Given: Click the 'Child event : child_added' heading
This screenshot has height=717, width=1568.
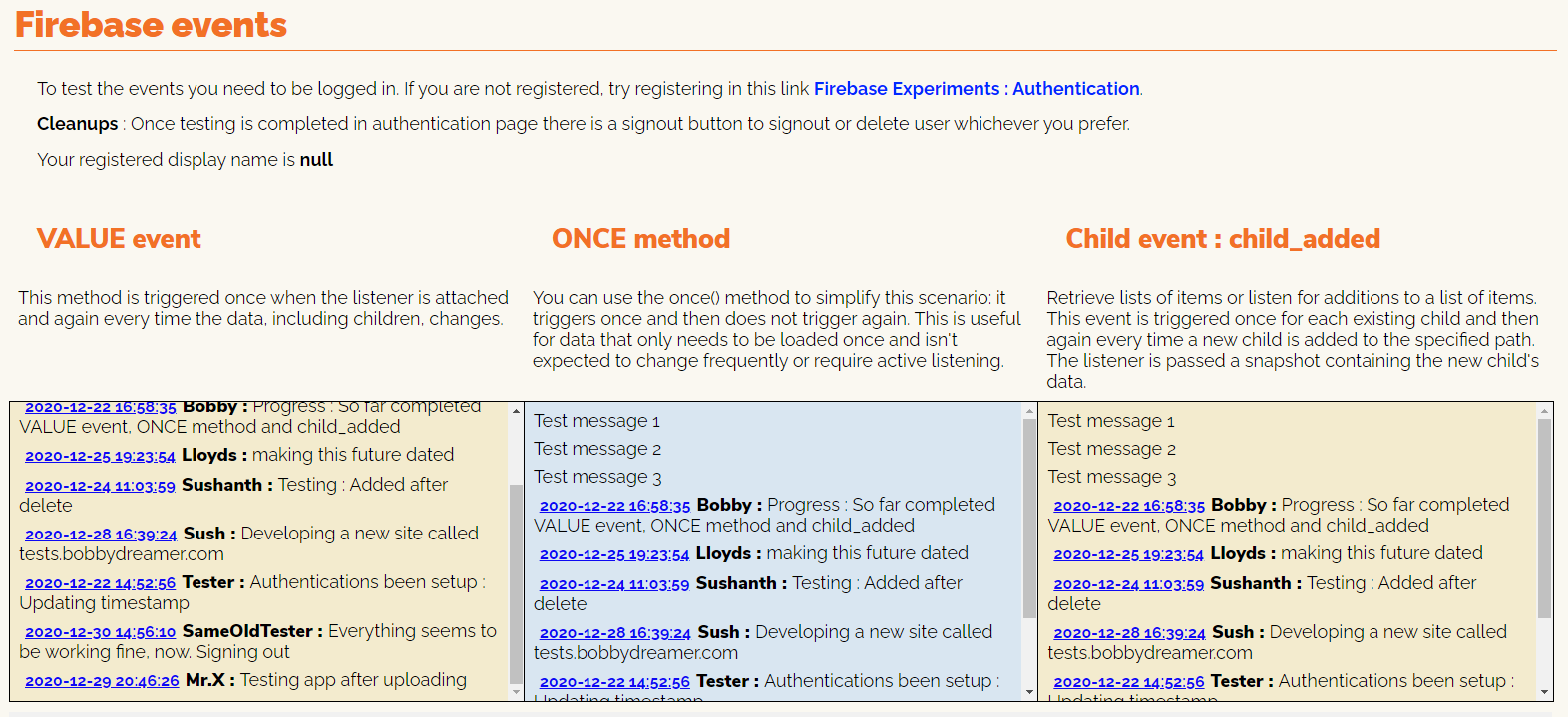Looking at the screenshot, I should pyautogui.click(x=1223, y=239).
